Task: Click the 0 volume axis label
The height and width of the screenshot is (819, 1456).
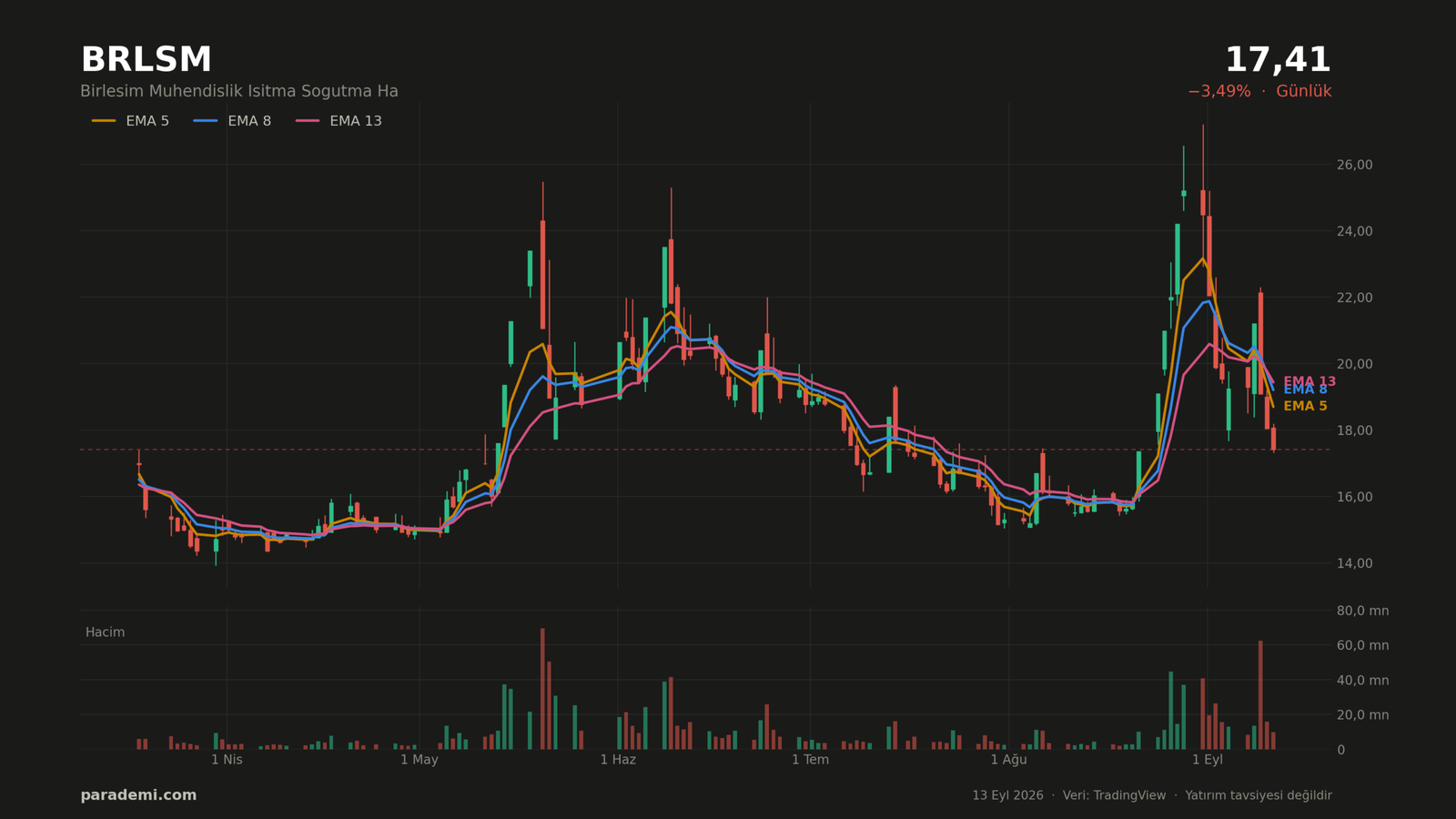Action: pos(1341,750)
